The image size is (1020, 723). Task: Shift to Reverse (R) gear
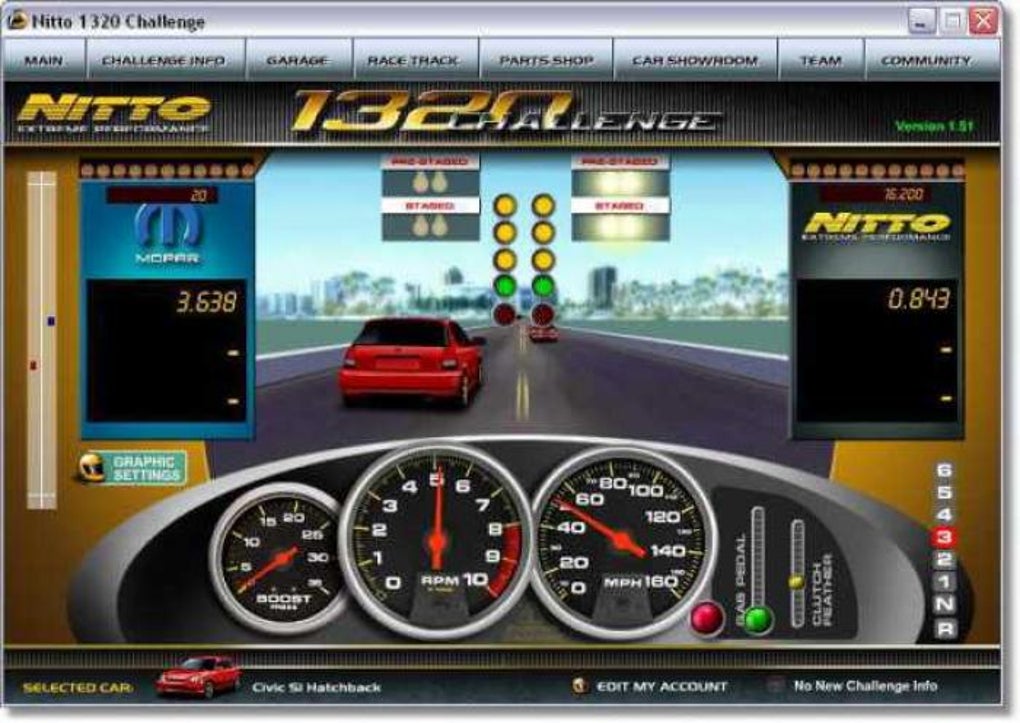coord(944,628)
